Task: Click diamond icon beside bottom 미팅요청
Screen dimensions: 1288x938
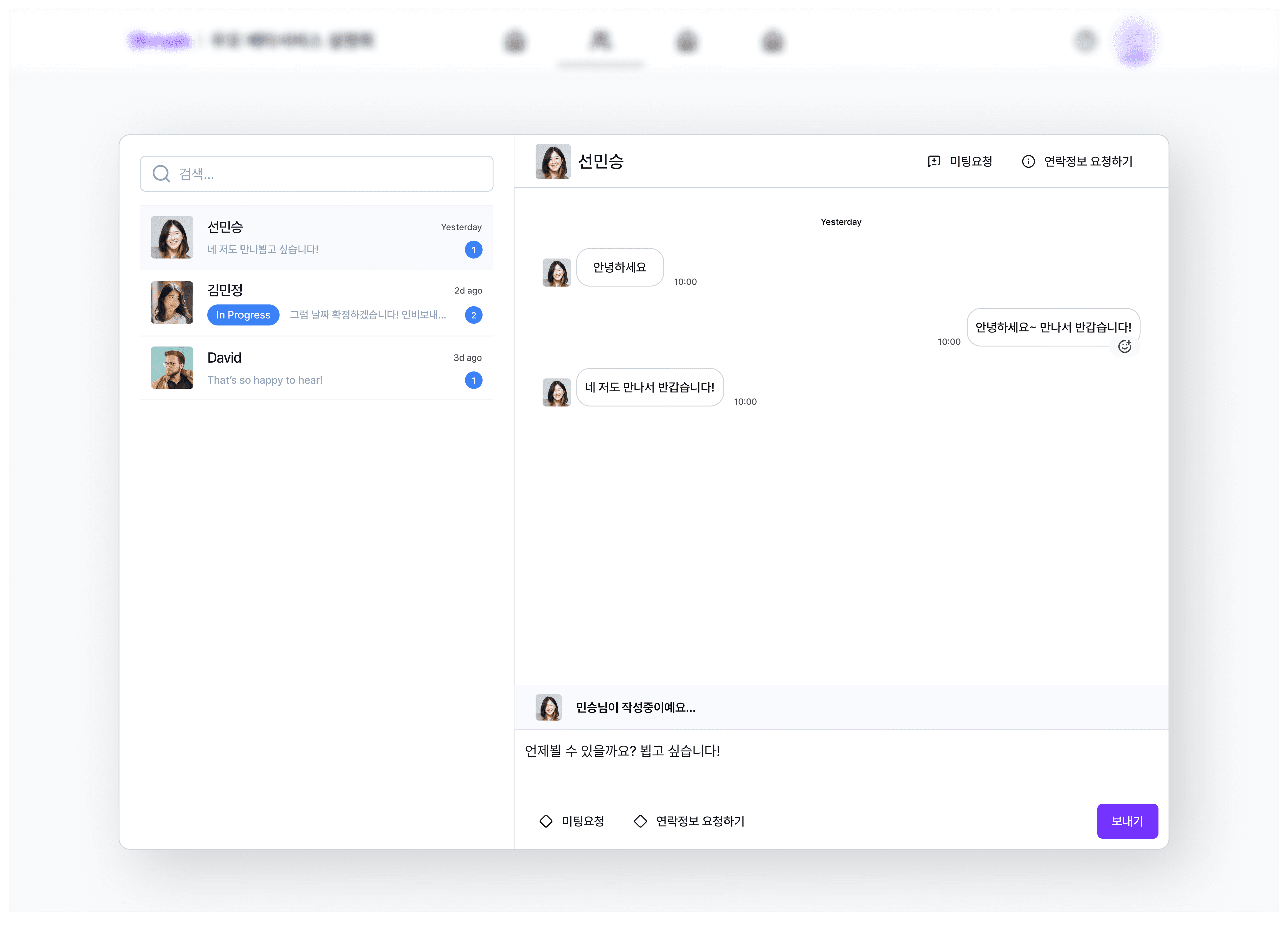Action: [x=546, y=821]
